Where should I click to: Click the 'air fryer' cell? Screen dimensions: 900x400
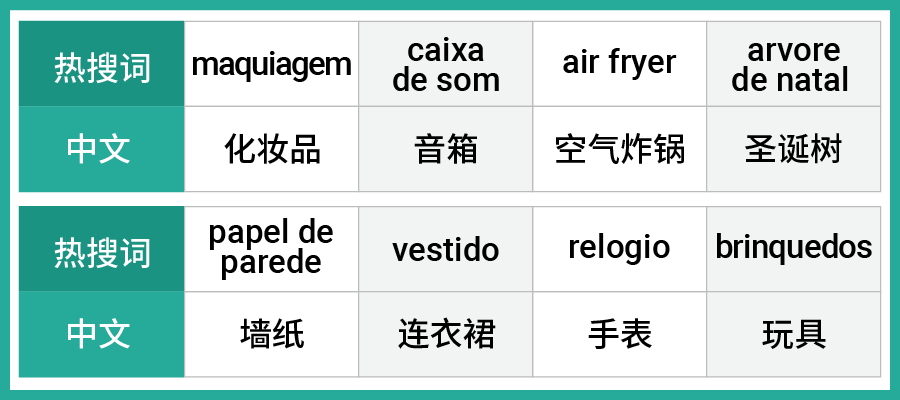click(619, 64)
